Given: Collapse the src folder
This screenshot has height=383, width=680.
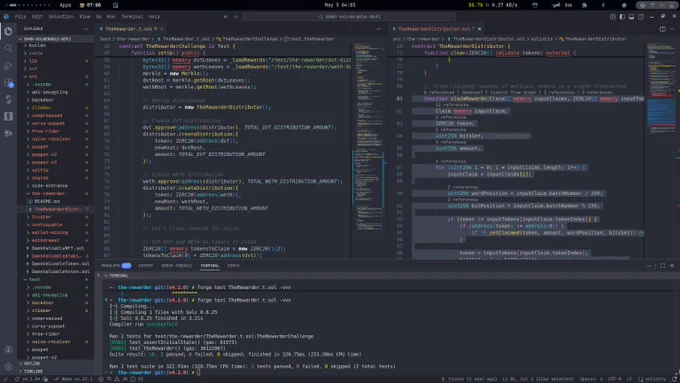Looking at the screenshot, I should coord(56,76).
